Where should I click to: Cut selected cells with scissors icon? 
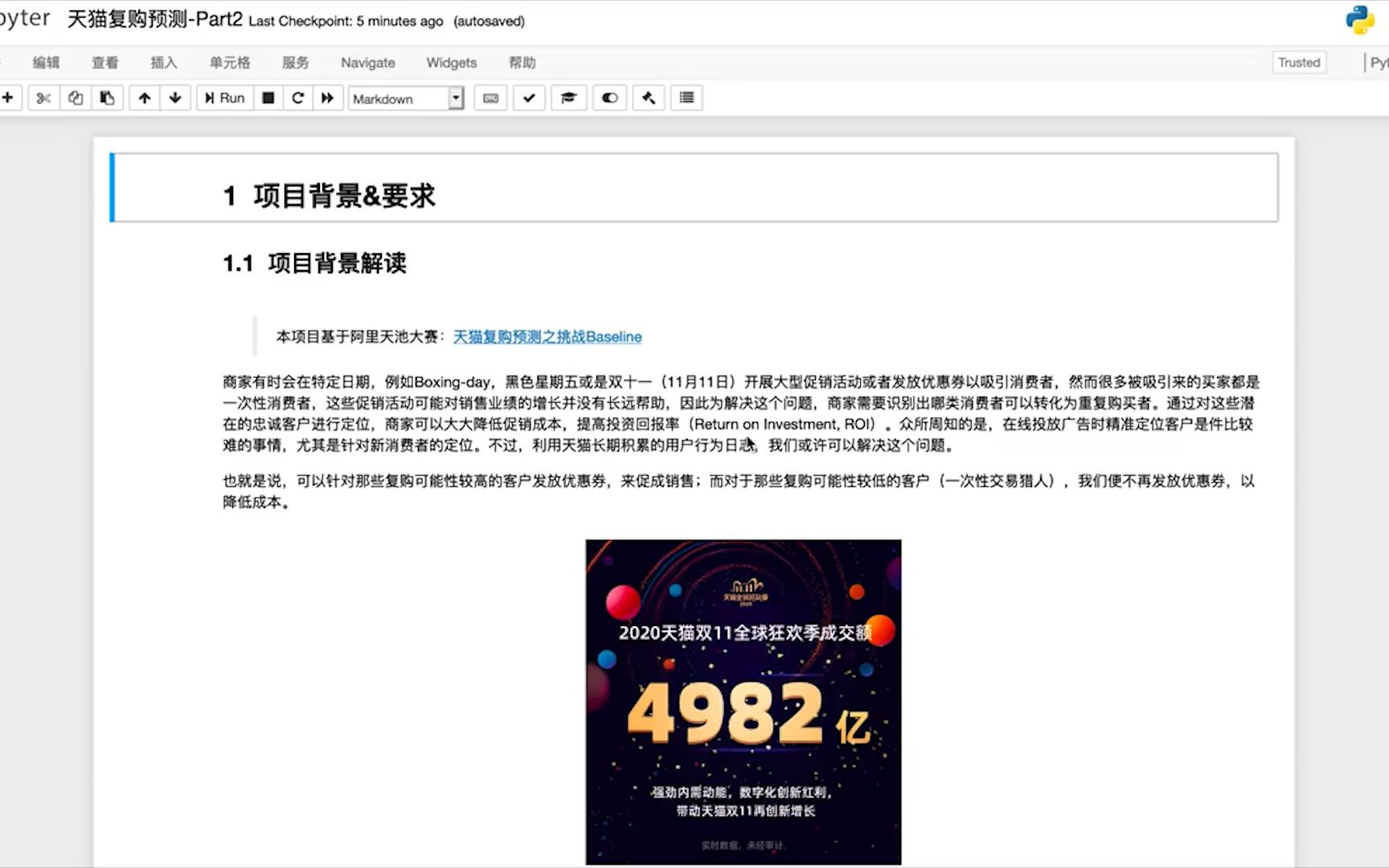(44, 98)
